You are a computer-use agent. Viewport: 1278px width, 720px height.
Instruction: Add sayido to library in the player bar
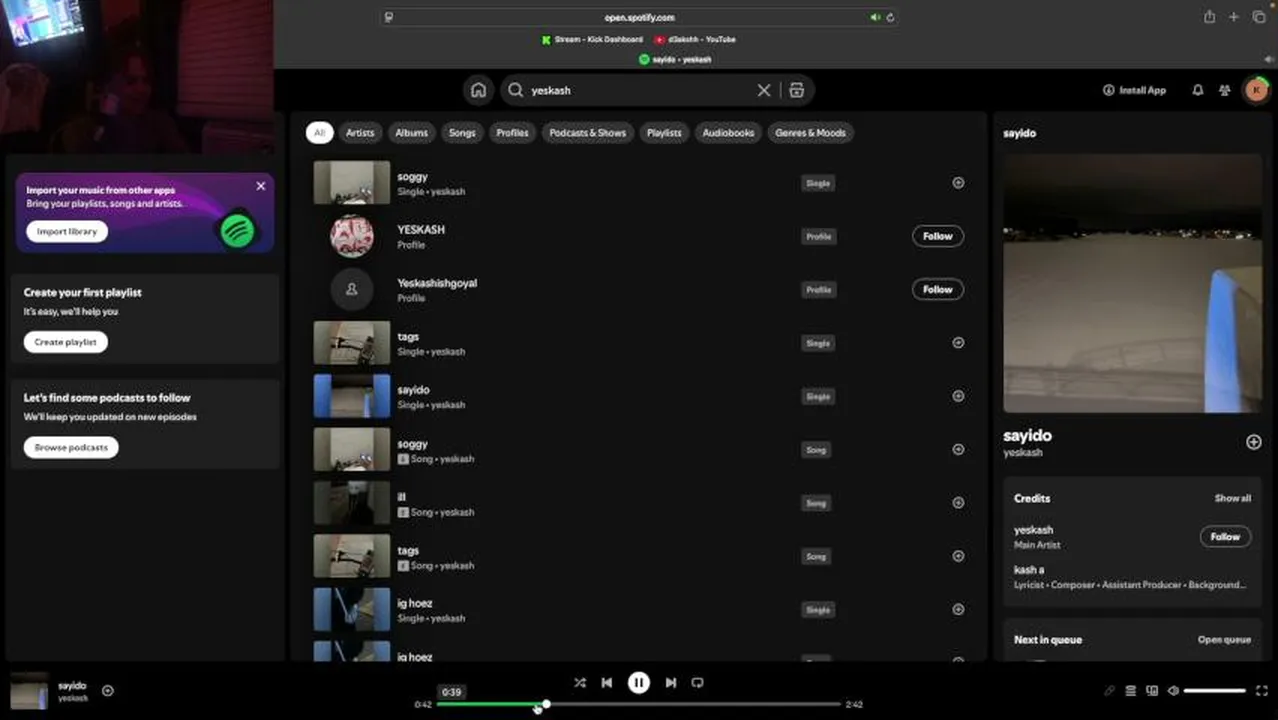pos(108,690)
